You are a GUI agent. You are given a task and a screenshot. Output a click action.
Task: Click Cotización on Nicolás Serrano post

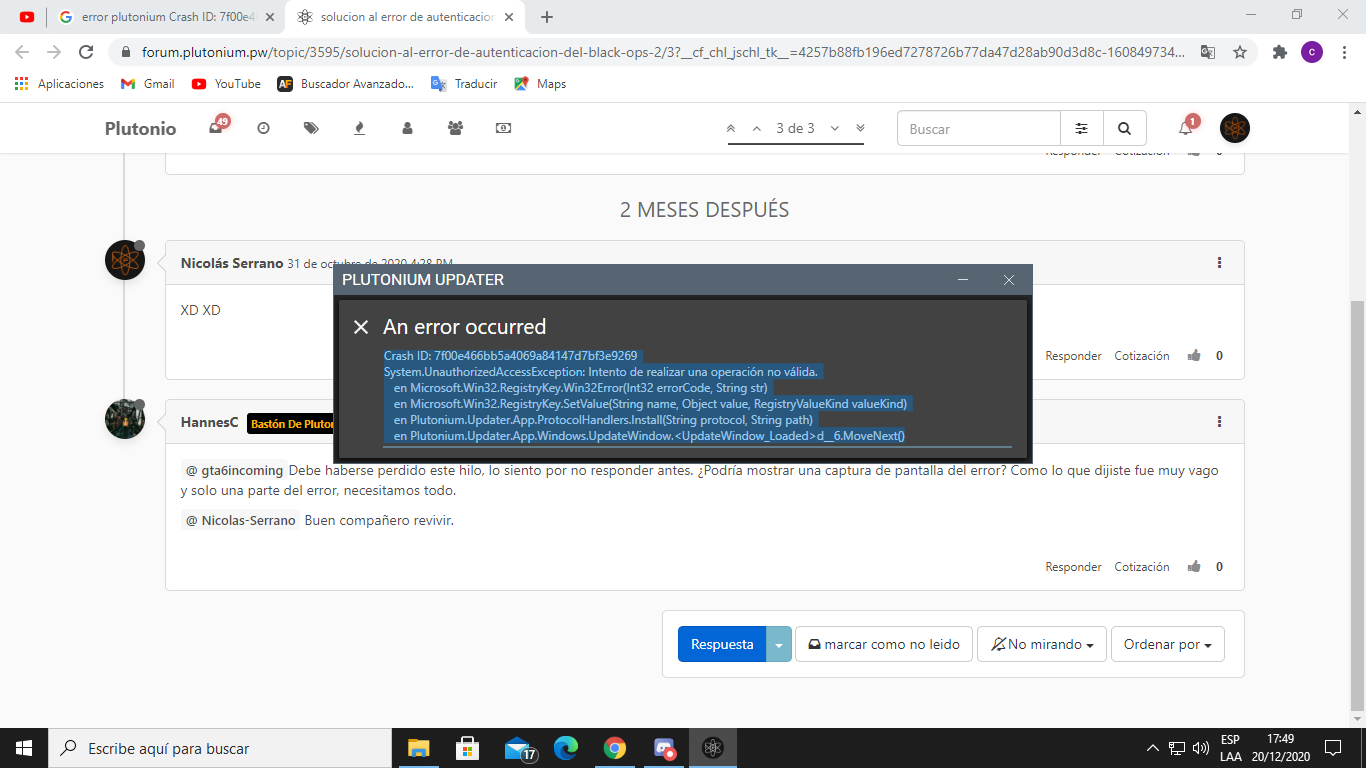pos(1142,356)
